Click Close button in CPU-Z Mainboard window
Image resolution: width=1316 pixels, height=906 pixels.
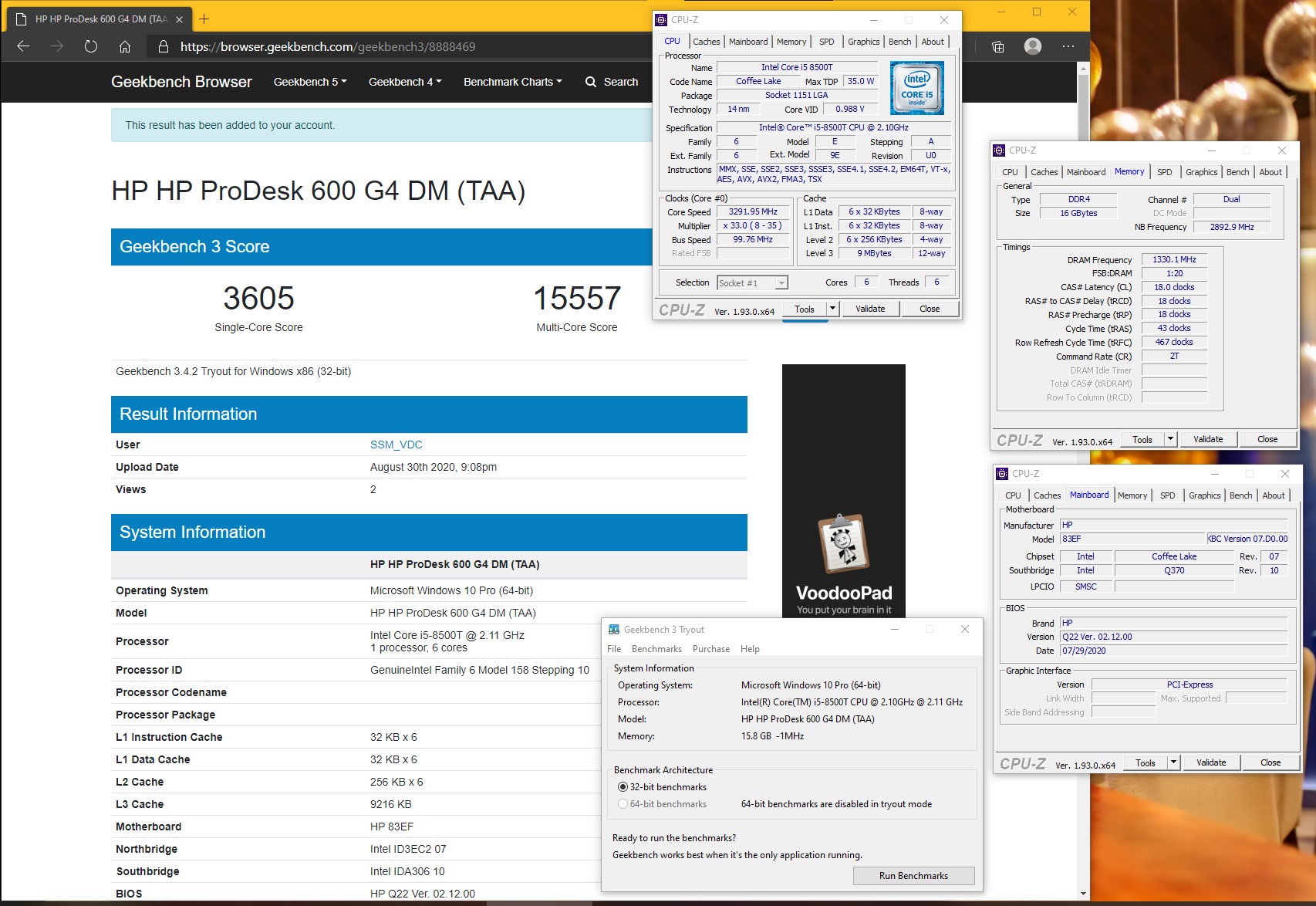[1270, 762]
